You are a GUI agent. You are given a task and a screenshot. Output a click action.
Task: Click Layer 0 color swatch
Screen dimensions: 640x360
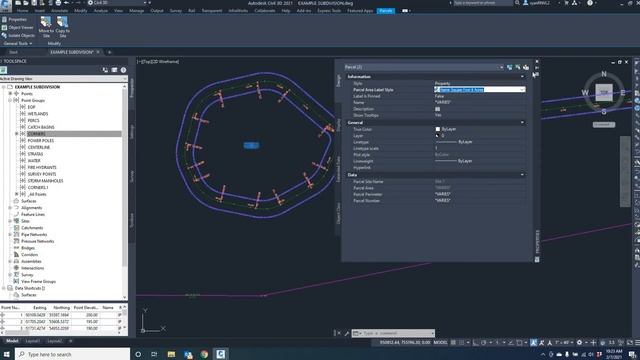(x=438, y=136)
